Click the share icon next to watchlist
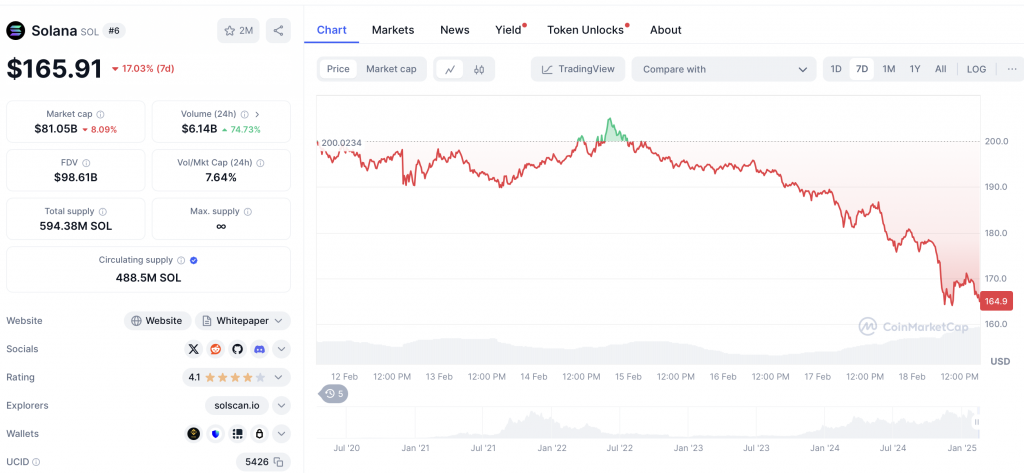This screenshot has height=473, width=1024. tap(278, 31)
